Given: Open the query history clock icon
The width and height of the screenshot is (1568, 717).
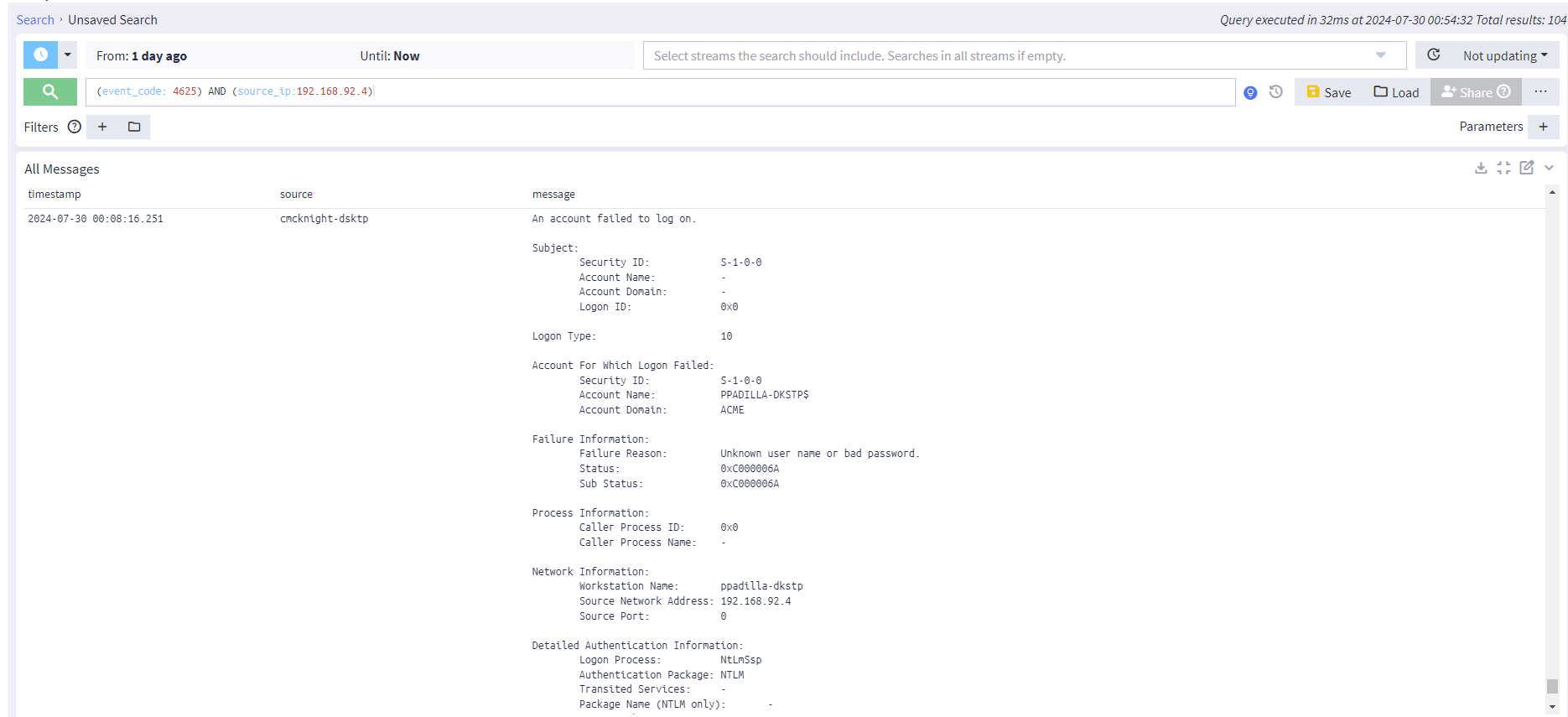Looking at the screenshot, I should 1275,92.
